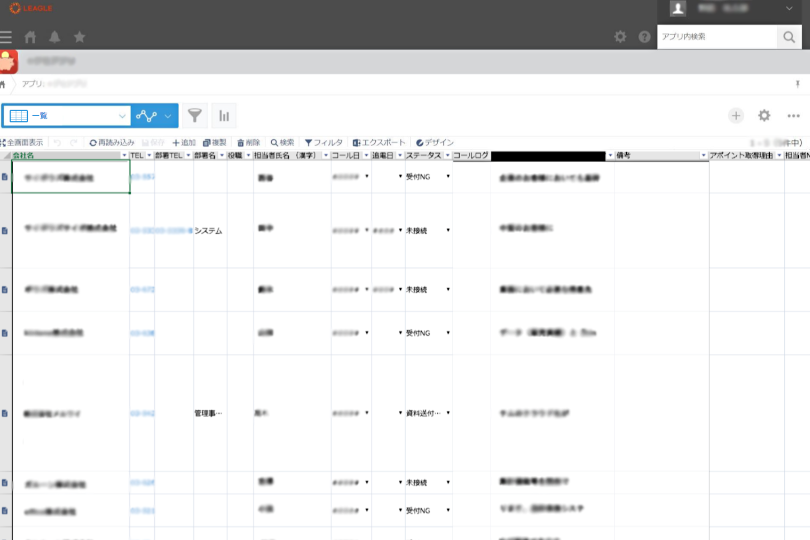Click the search magnifier button
The width and height of the screenshot is (810, 540).
788,37
